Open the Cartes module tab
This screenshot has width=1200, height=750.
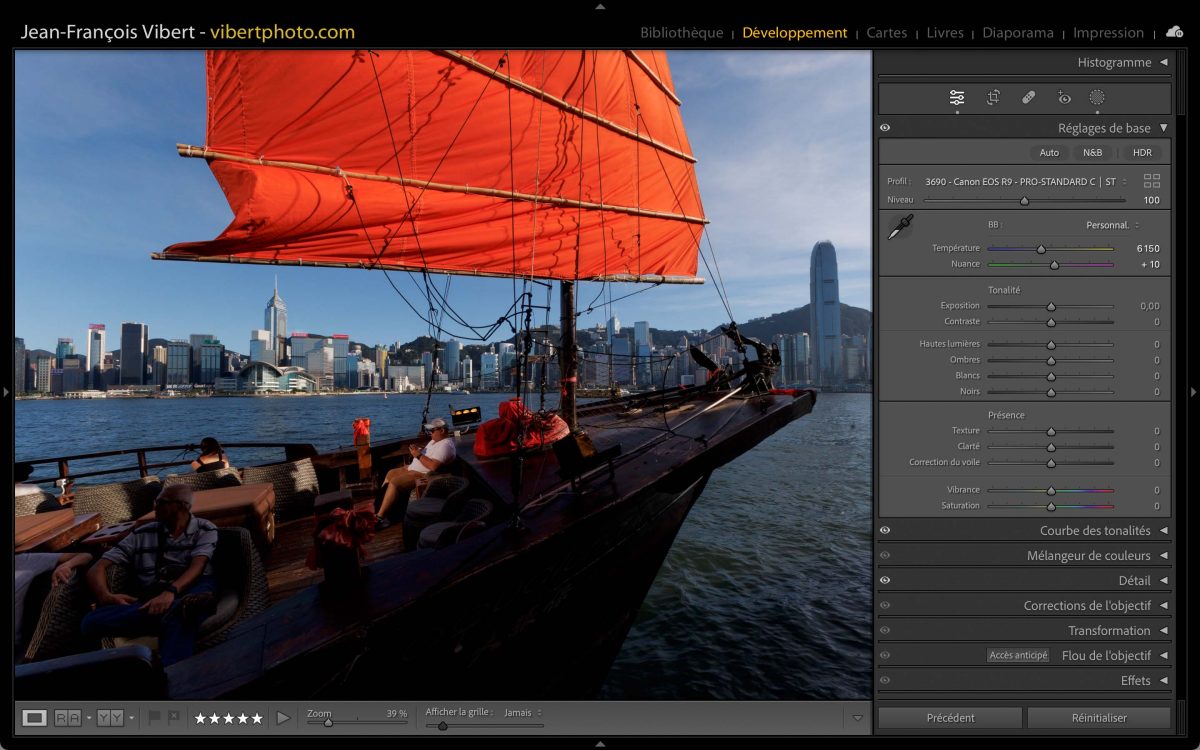[886, 33]
